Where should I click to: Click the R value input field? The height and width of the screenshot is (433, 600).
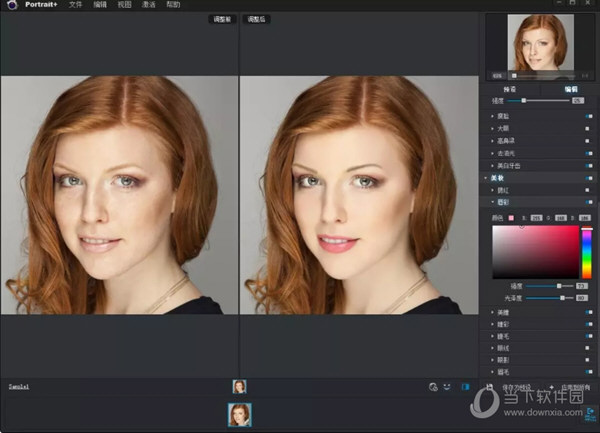pyautogui.click(x=536, y=218)
